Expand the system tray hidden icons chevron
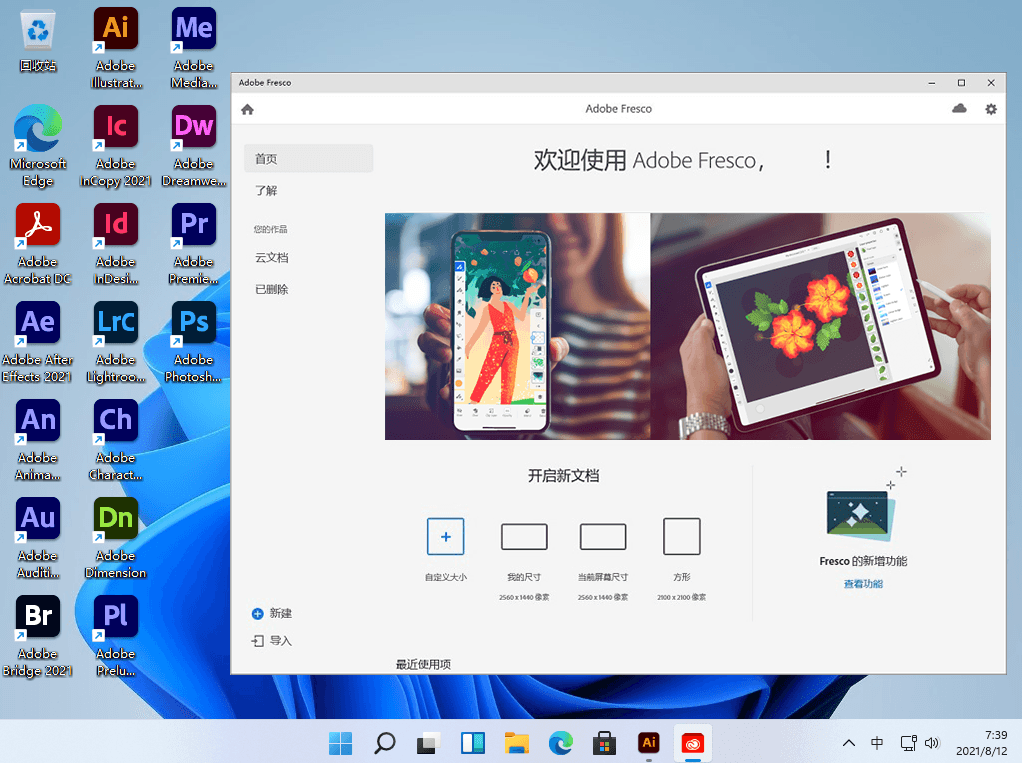1022x763 pixels. coord(849,743)
